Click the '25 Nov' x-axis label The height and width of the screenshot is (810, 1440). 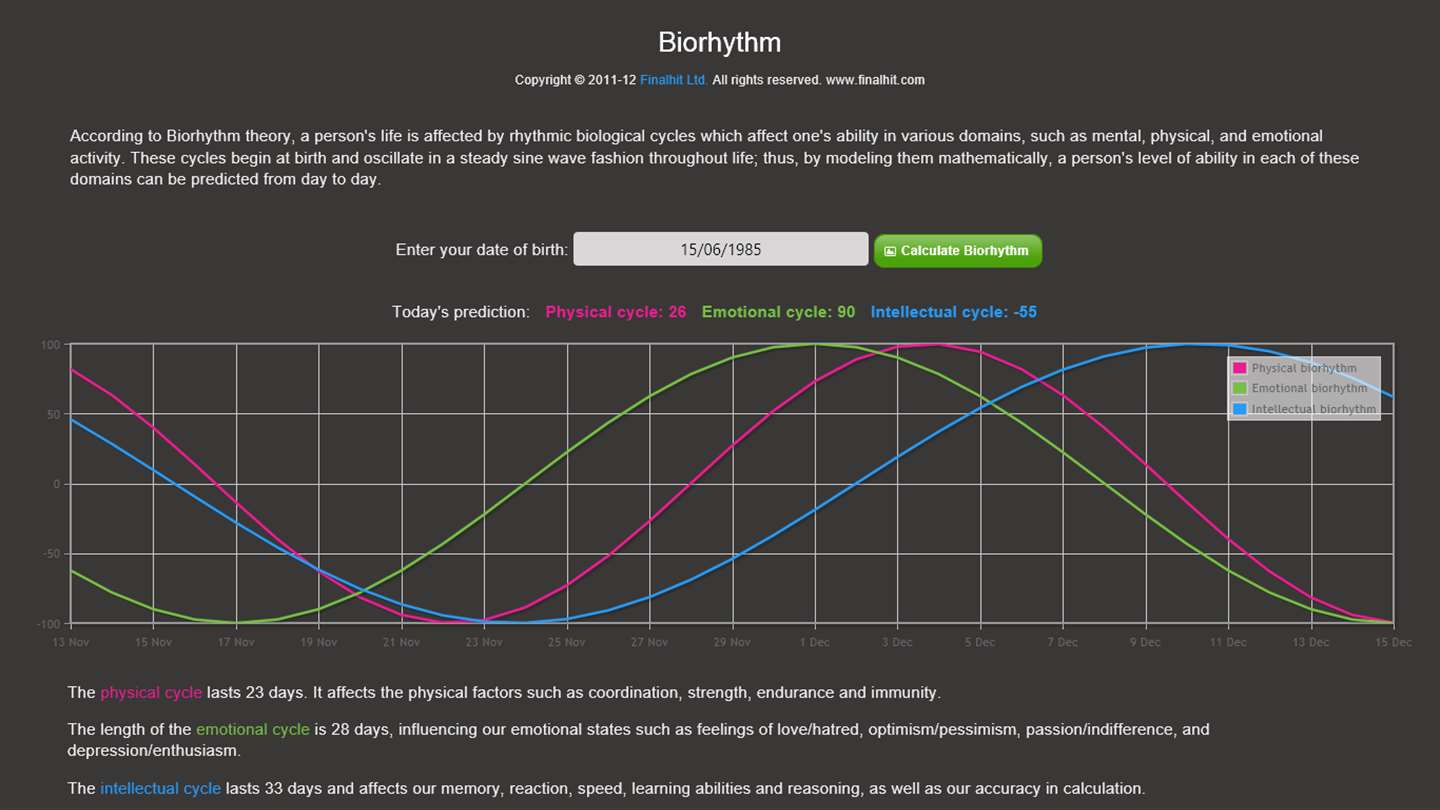pyautogui.click(x=567, y=642)
